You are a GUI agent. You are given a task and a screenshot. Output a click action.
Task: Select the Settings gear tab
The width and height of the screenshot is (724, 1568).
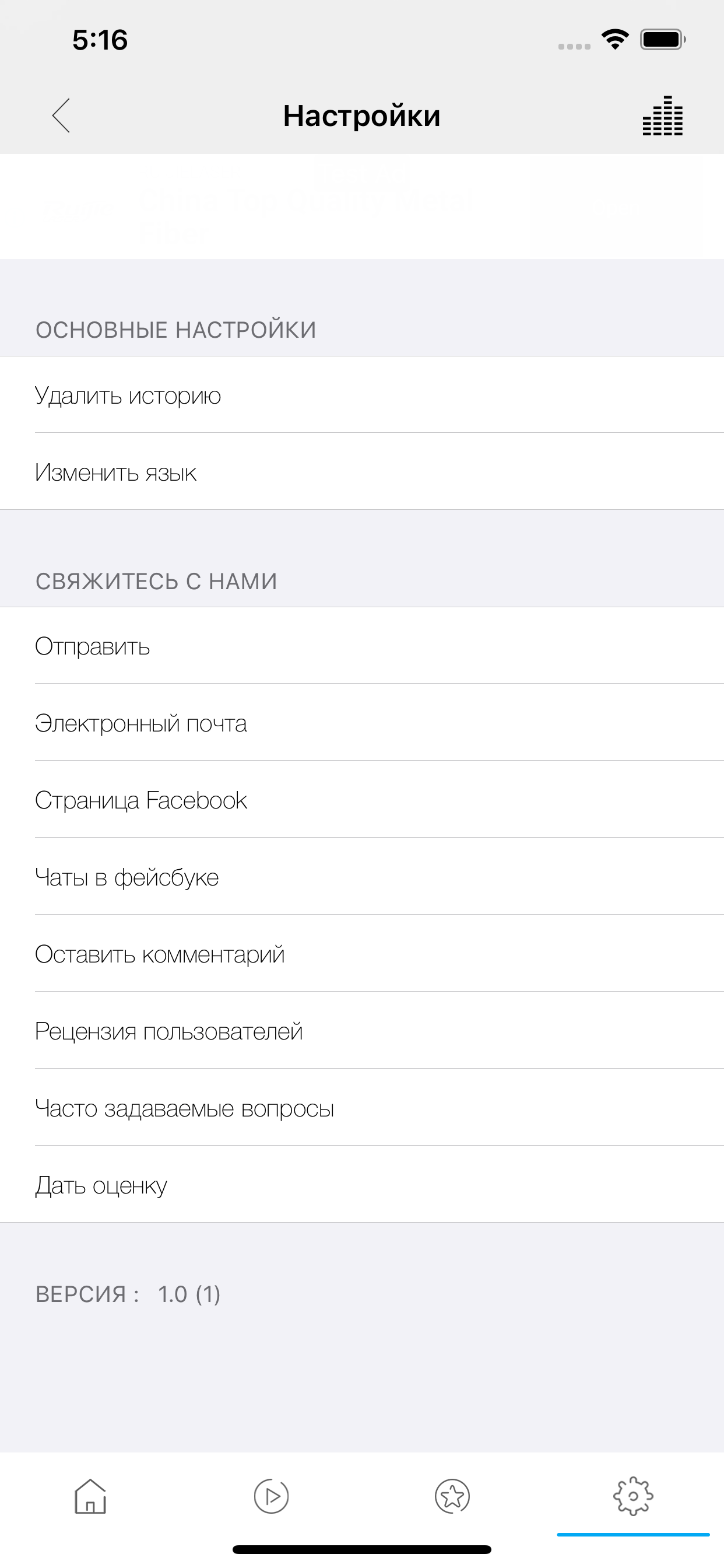pyautogui.click(x=633, y=1496)
